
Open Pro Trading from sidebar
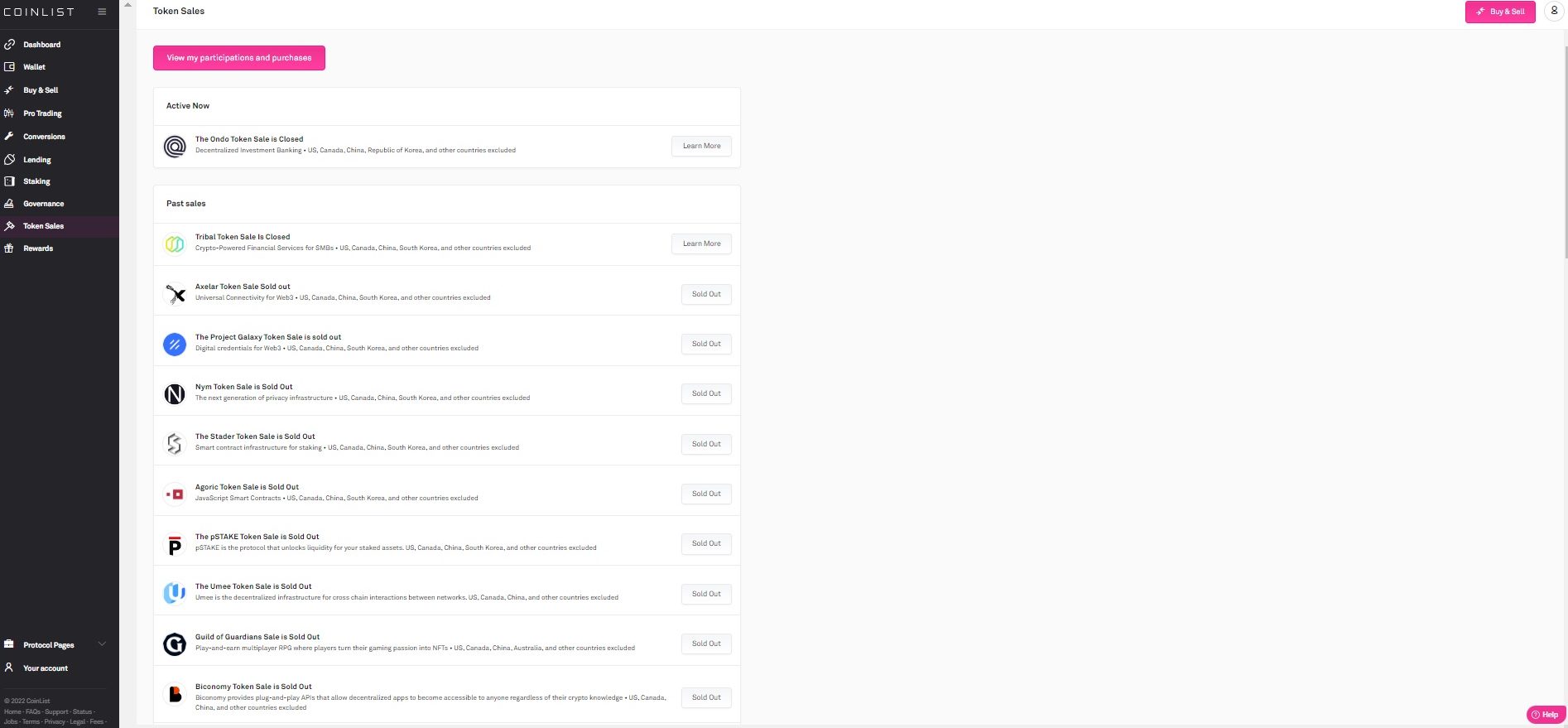click(42, 113)
